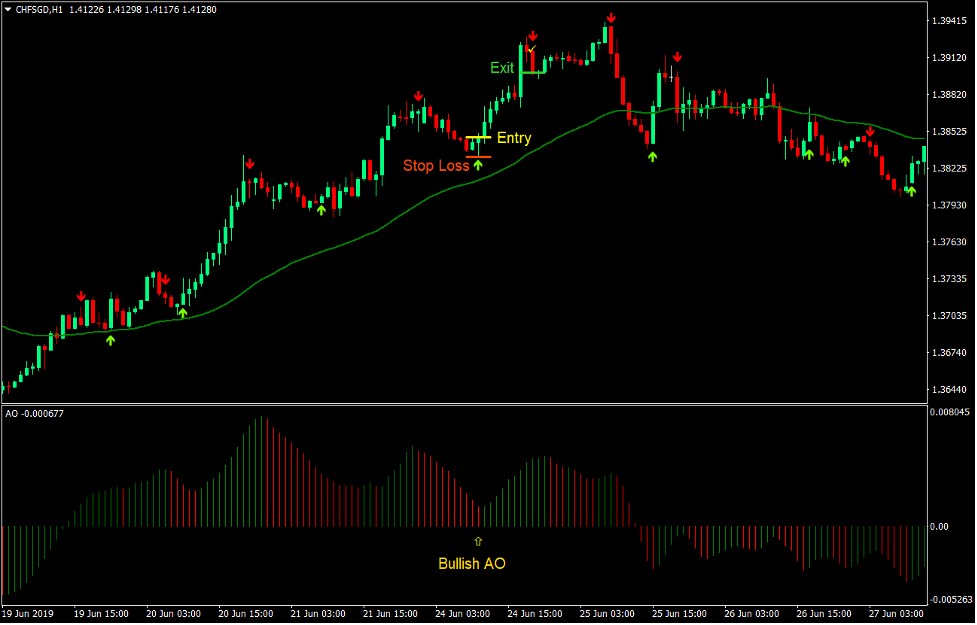The image size is (977, 625).
Task: Select the green Exit text label
Action: (502, 68)
